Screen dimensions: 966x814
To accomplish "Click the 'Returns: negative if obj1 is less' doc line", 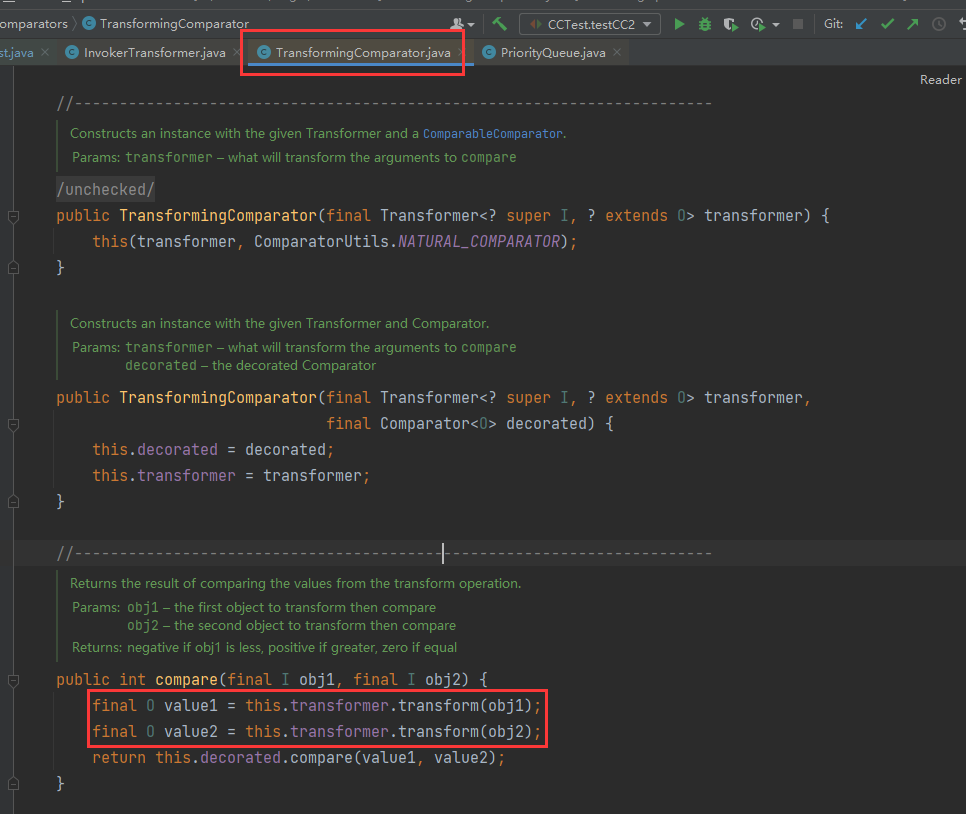I will pos(264,648).
